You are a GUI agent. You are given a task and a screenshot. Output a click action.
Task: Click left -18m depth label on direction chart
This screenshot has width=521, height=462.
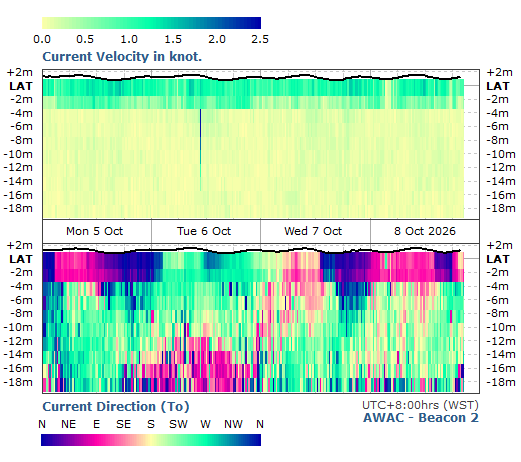(18, 382)
